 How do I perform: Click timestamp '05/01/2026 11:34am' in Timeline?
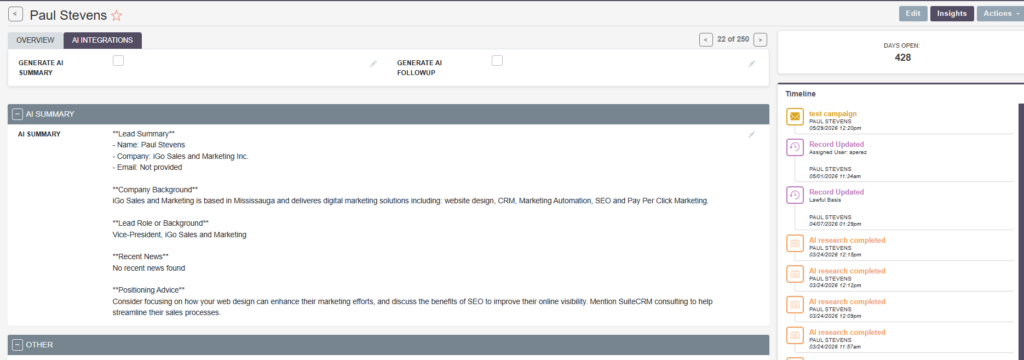click(x=835, y=176)
